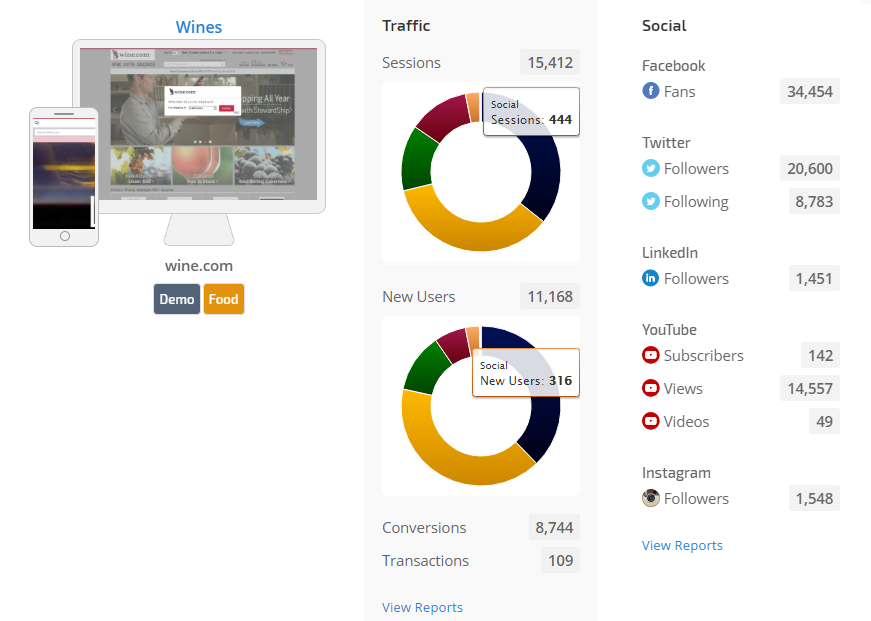The image size is (871, 621).
Task: Open View Reports under Traffic
Action: [422, 607]
